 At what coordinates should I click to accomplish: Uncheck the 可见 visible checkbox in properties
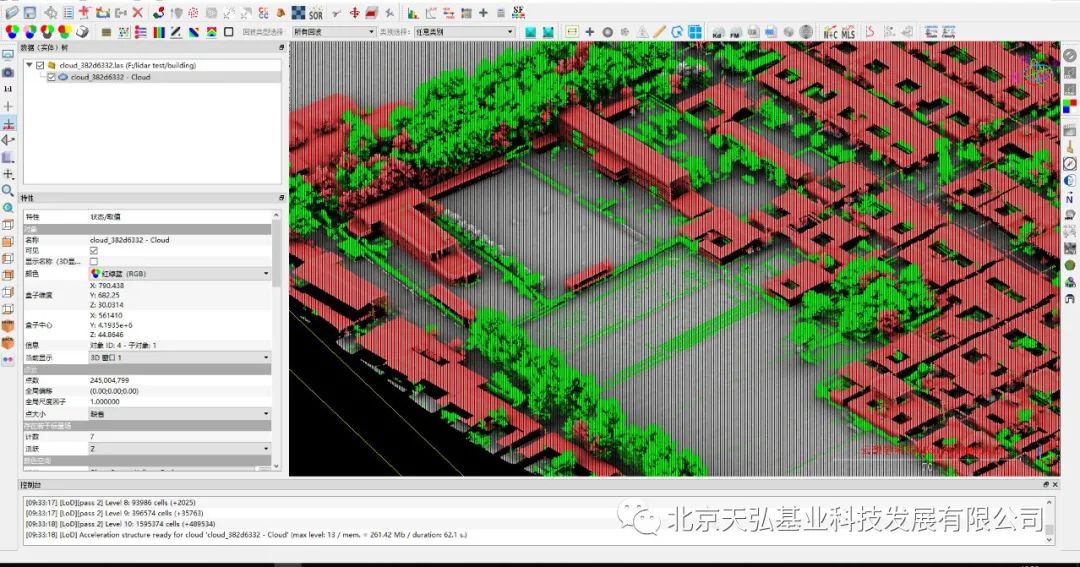click(x=94, y=251)
